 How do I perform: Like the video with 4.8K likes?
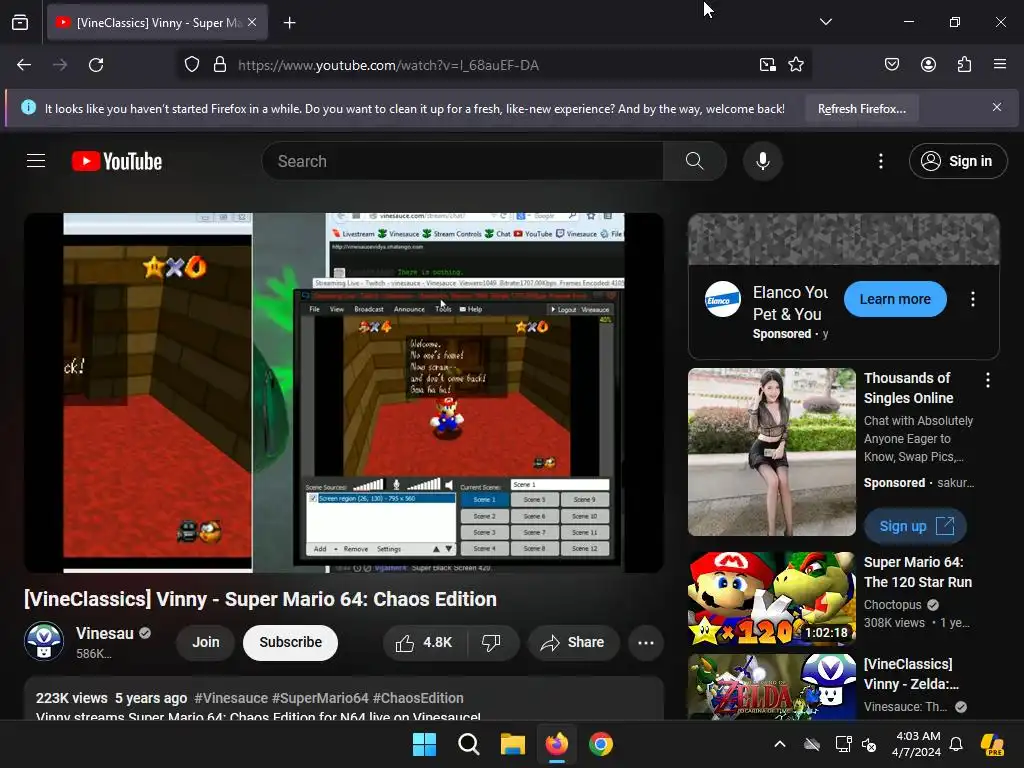[x=424, y=643]
